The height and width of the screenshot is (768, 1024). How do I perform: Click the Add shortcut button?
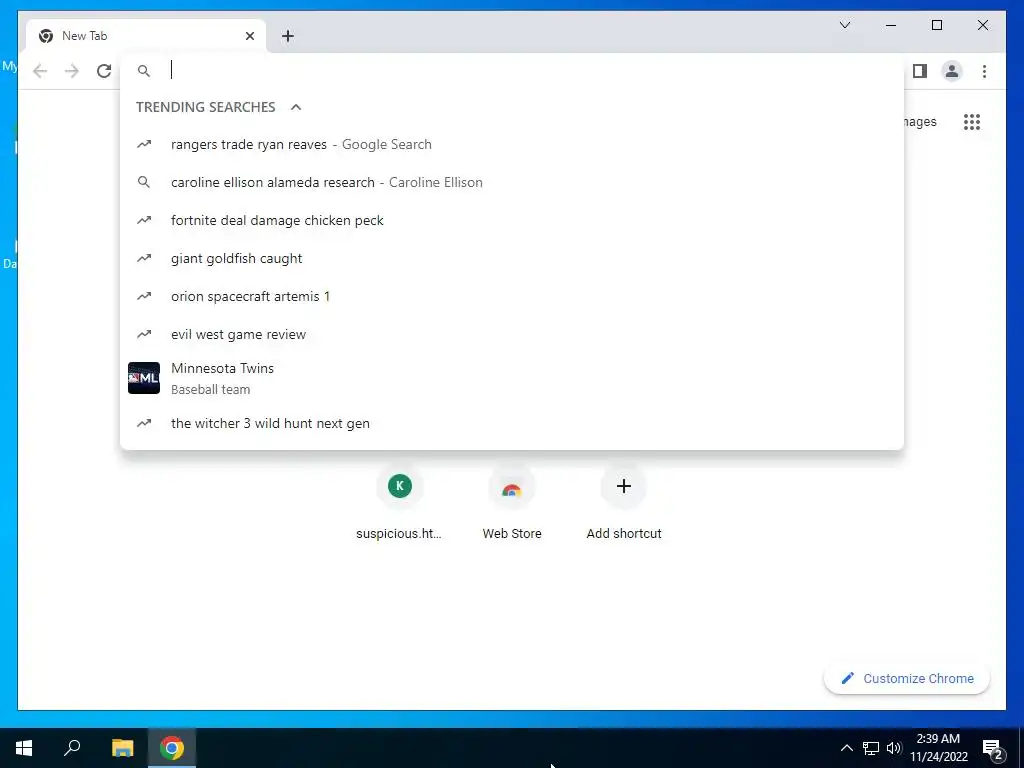pos(624,503)
